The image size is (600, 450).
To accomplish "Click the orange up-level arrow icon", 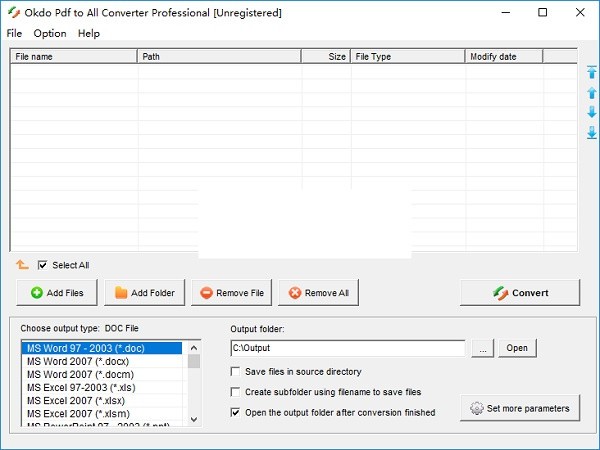I will pos(22,265).
